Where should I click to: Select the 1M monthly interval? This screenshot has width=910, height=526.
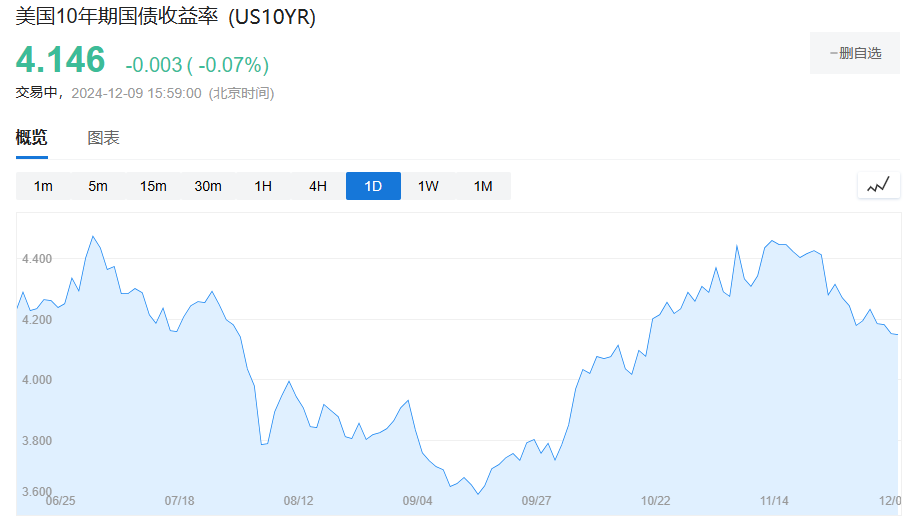point(483,186)
